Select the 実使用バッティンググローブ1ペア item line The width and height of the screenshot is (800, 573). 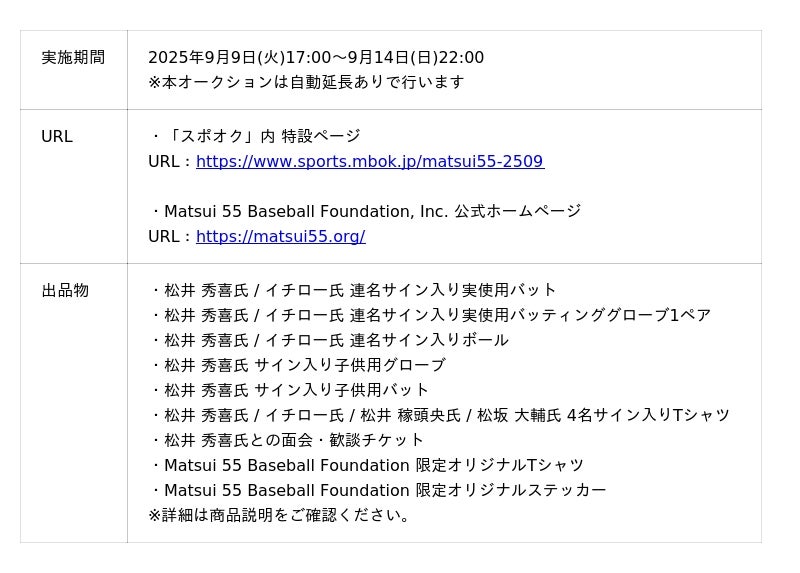[430, 316]
